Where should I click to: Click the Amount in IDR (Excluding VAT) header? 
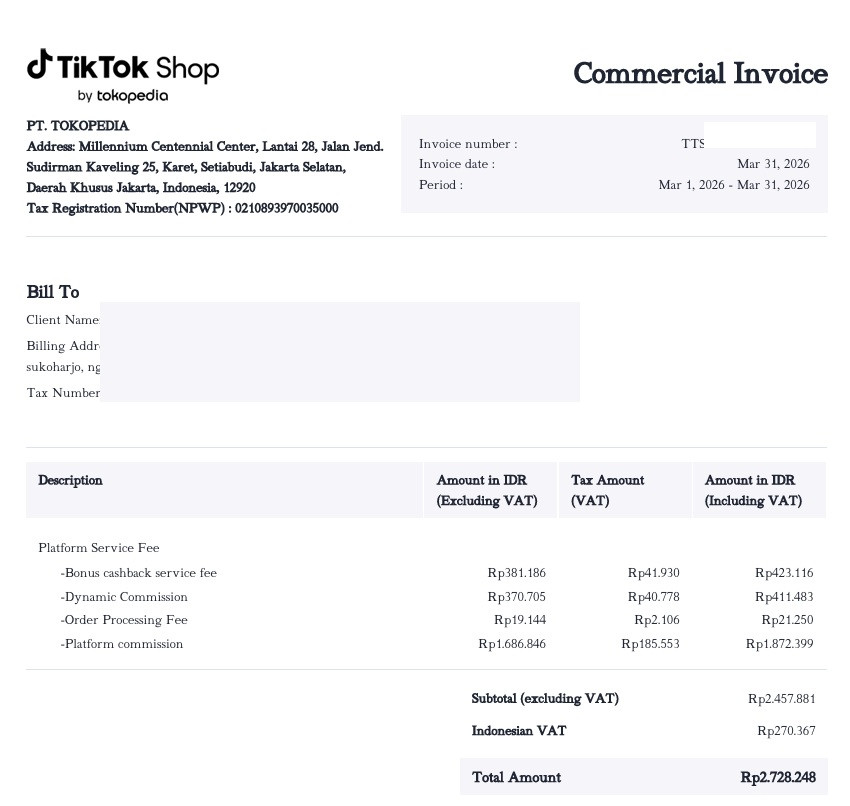pyautogui.click(x=487, y=490)
